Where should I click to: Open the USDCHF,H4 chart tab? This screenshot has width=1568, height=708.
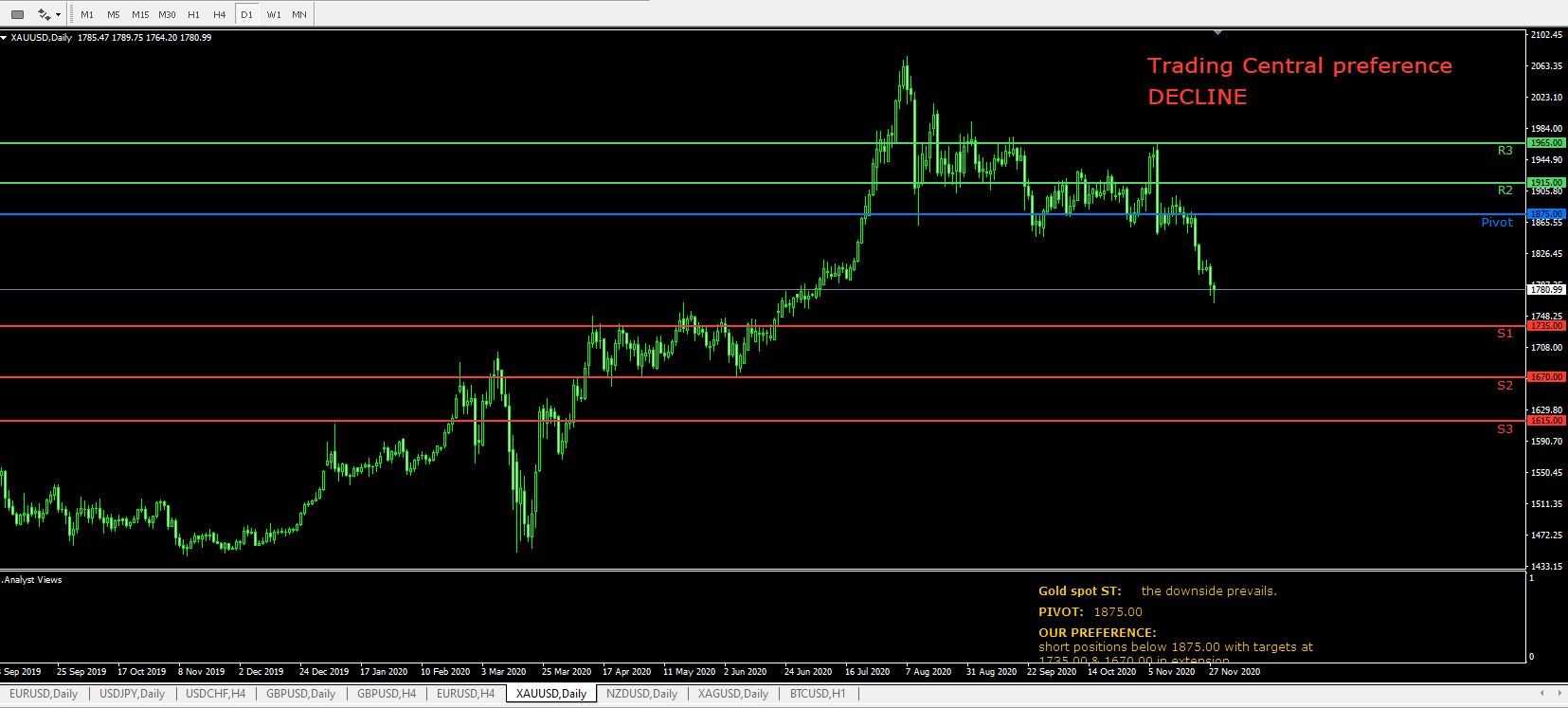click(216, 694)
